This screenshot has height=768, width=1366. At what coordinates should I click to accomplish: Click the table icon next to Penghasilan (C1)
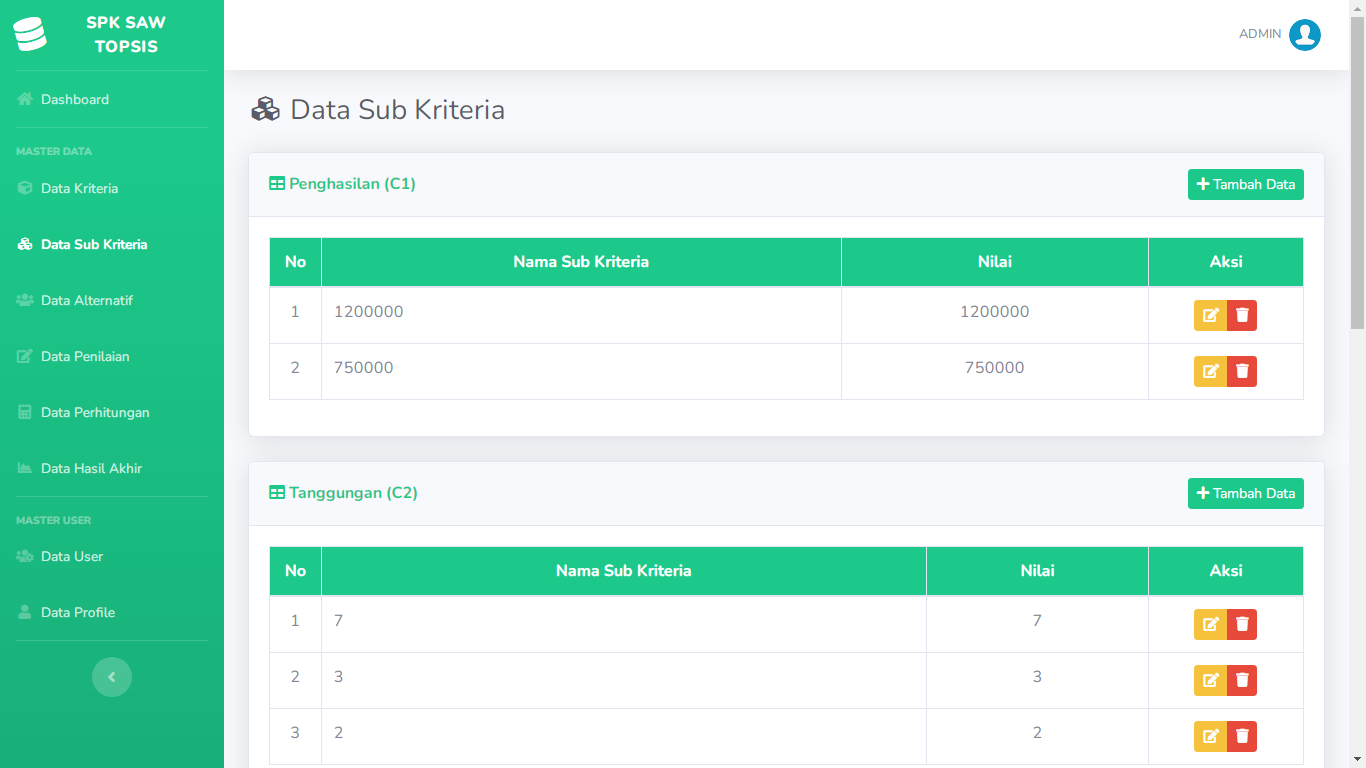277,184
